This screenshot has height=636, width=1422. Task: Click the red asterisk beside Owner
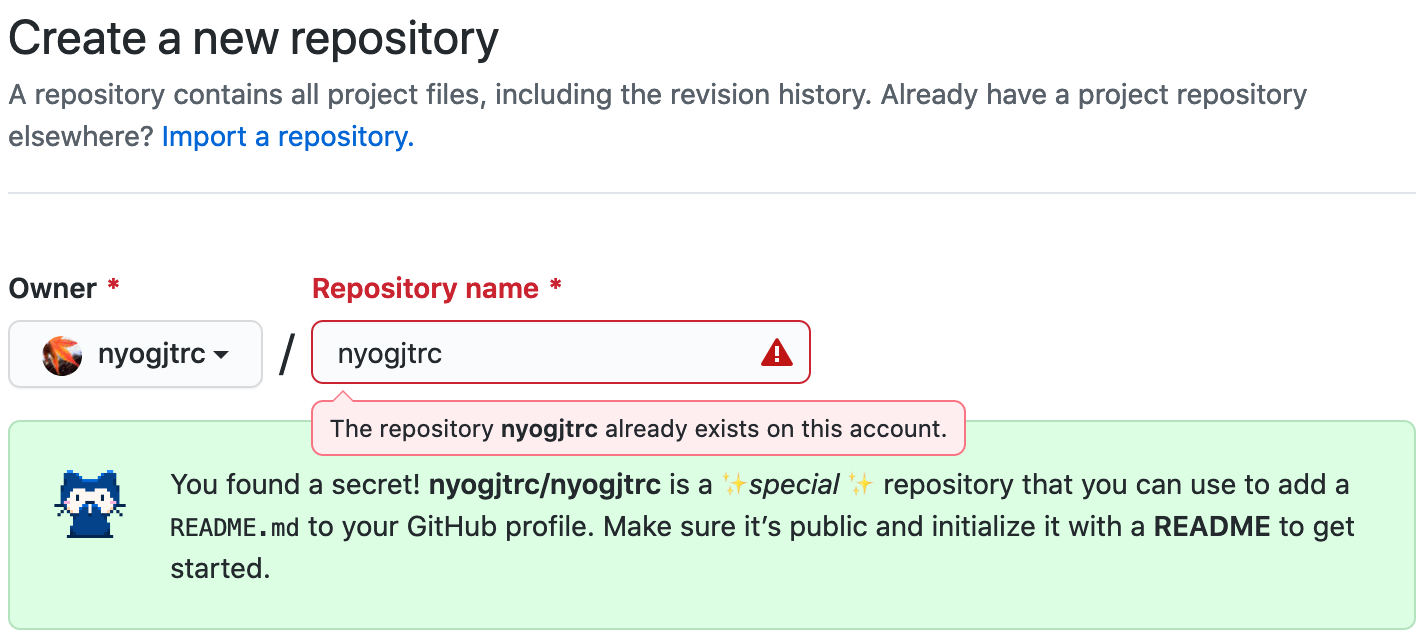point(113,288)
